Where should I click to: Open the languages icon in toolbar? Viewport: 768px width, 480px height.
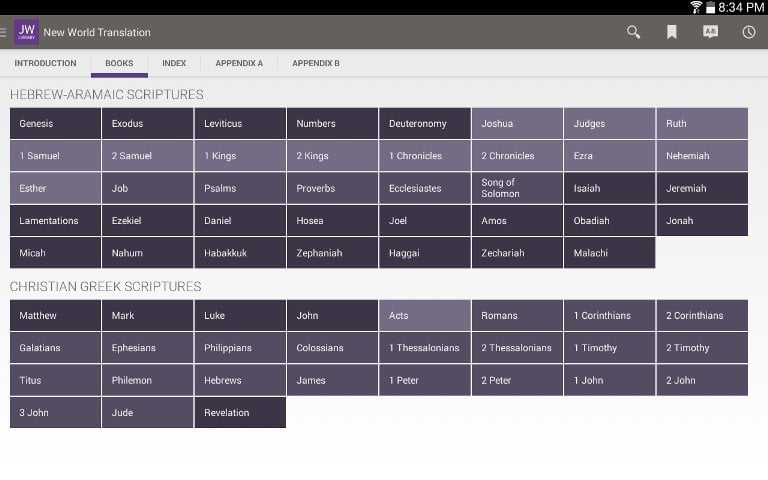[x=710, y=32]
